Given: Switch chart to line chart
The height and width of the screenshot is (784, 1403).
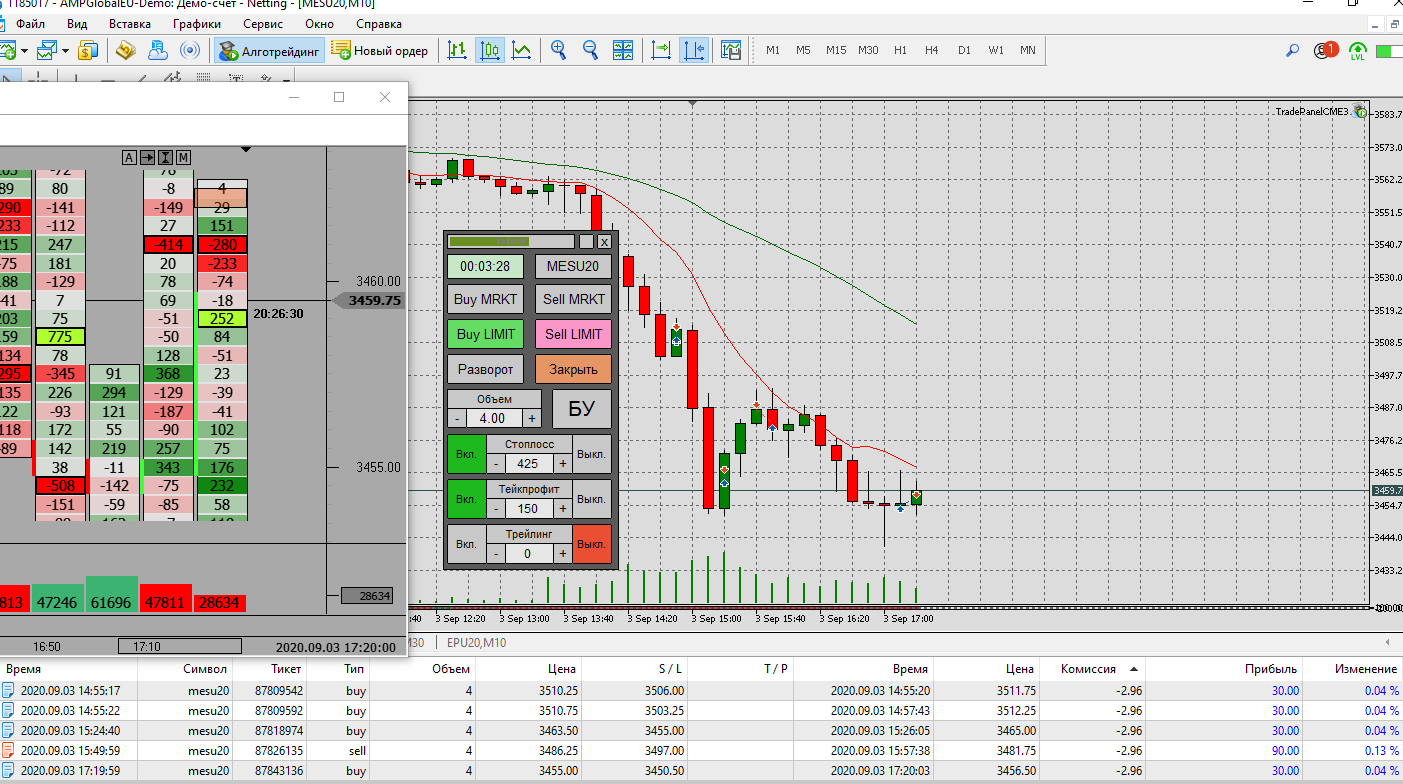Looking at the screenshot, I should [x=522, y=50].
